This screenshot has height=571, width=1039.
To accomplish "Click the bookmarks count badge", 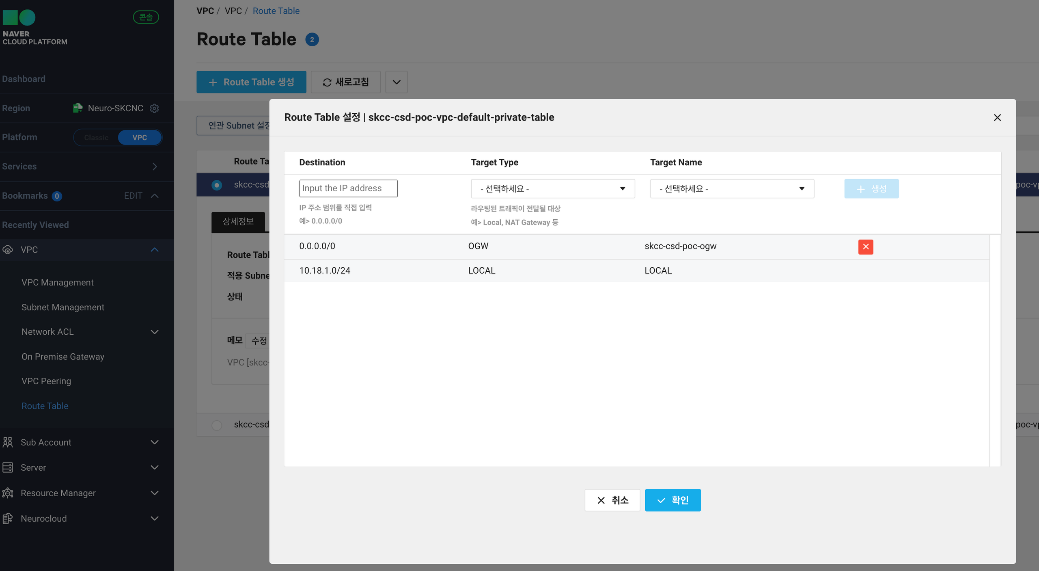I will (x=57, y=196).
